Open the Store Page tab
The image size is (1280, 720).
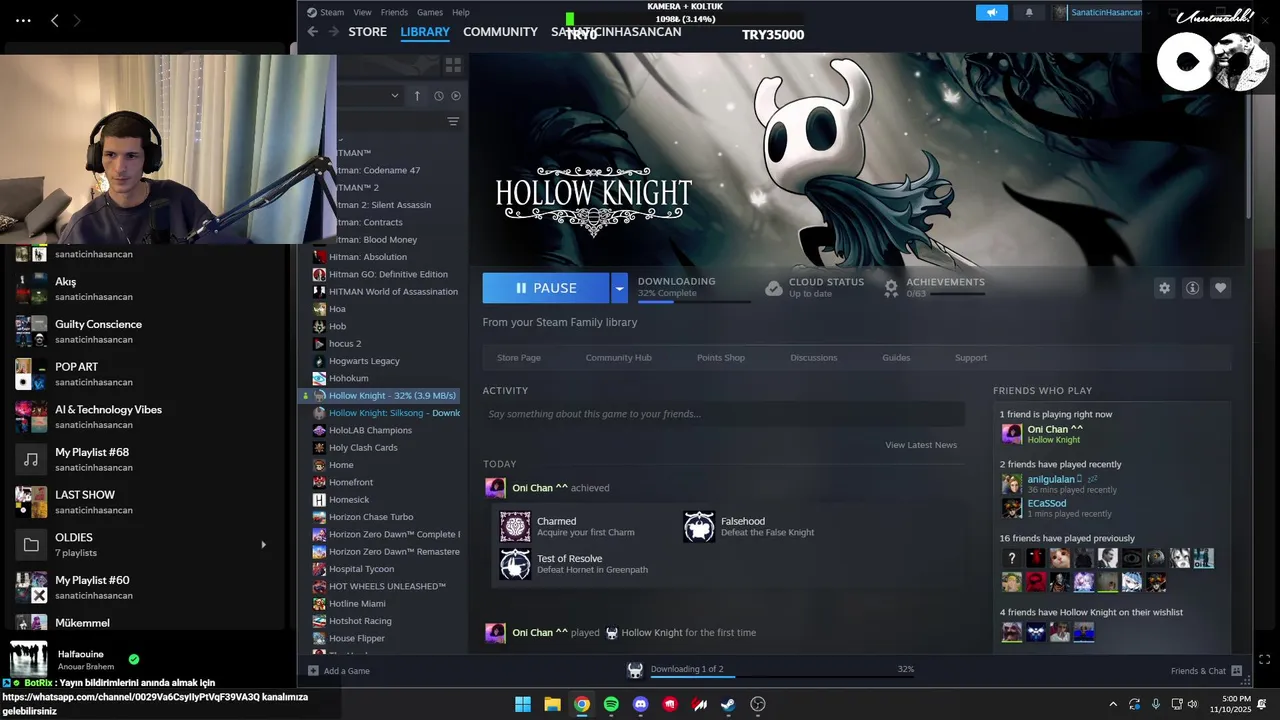click(519, 358)
